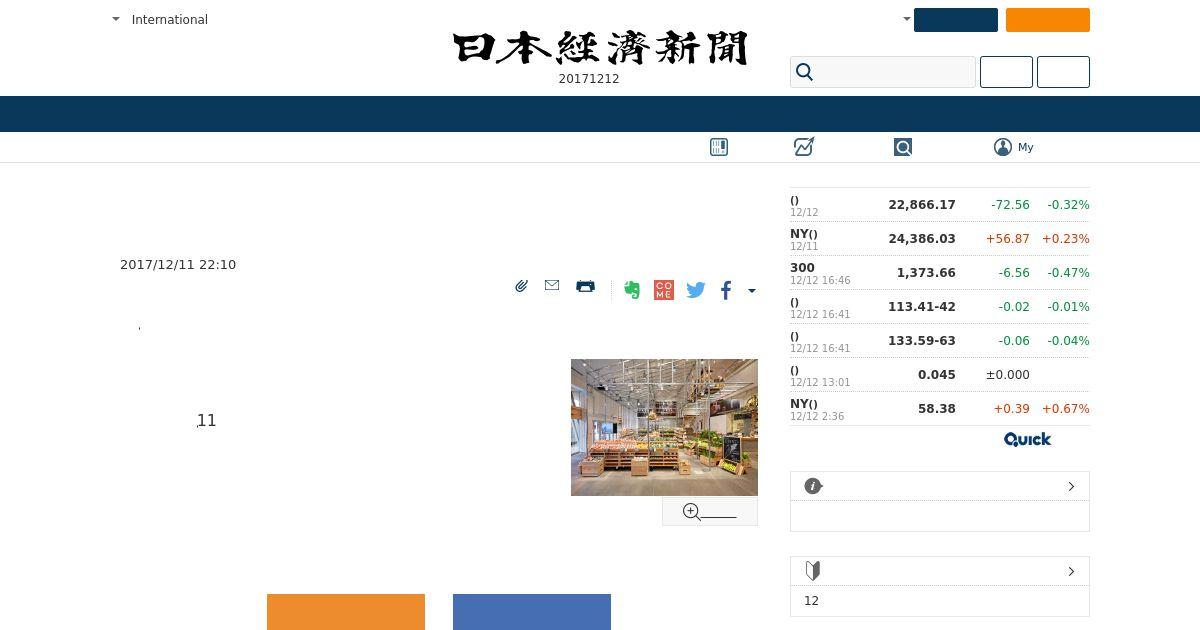Click the QUICK logo under market table
Viewport: 1200px width, 630px height.
1027,439
